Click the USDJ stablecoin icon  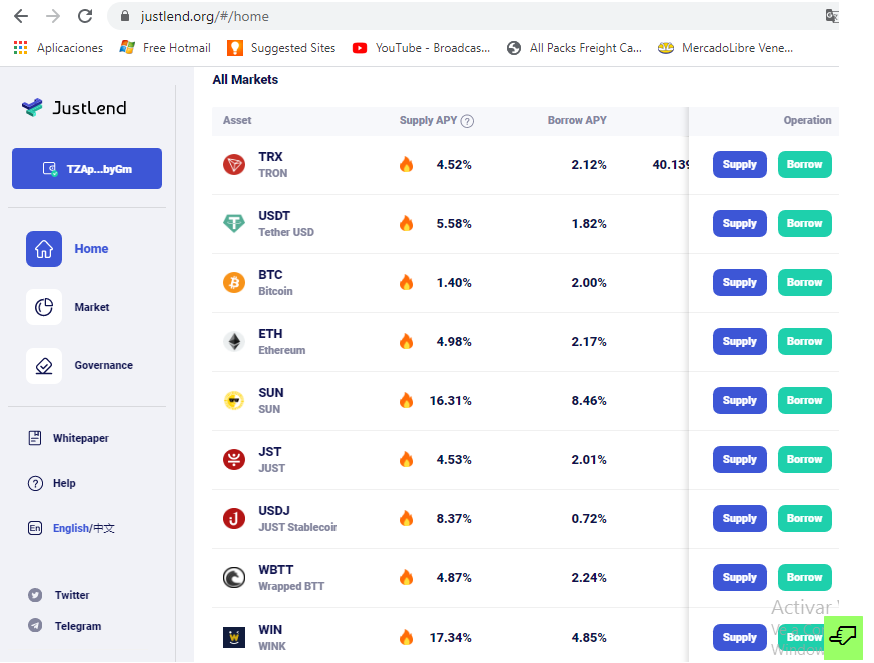tap(234, 519)
